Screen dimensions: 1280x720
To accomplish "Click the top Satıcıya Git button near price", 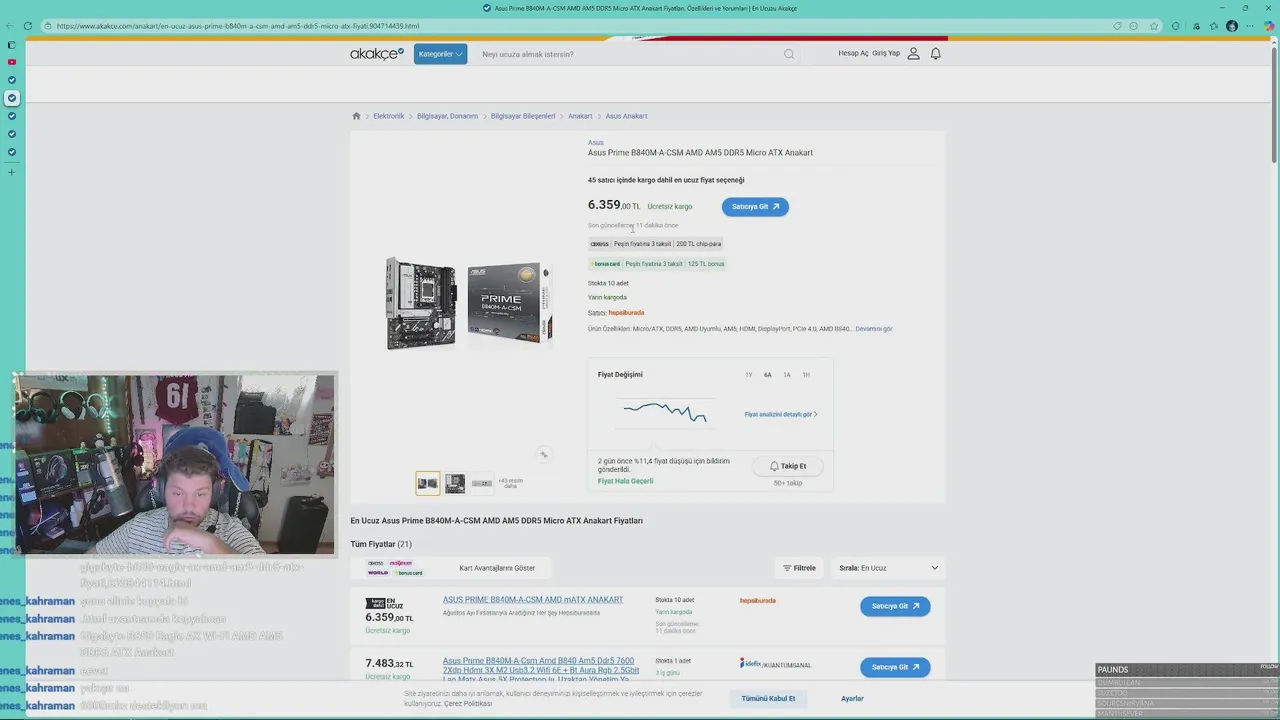I will [755, 207].
